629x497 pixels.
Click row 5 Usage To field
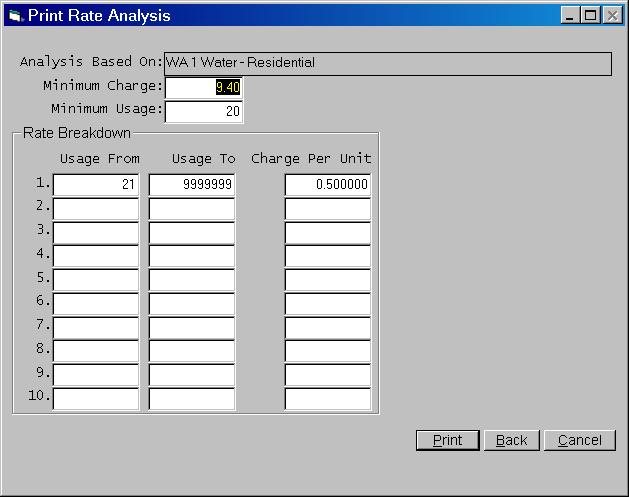[x=192, y=280]
